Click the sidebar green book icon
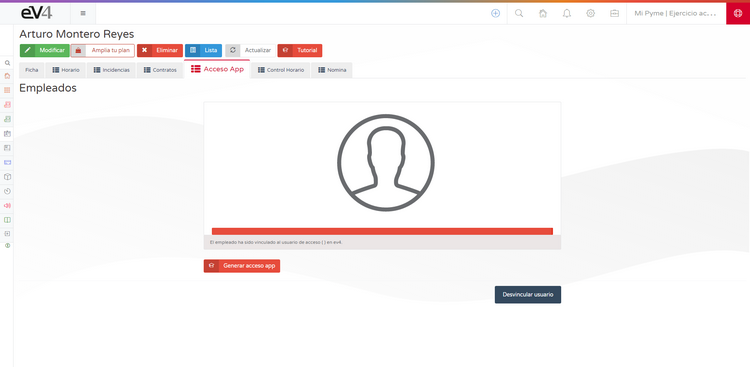Screen dimensions: 750x367 7,220
